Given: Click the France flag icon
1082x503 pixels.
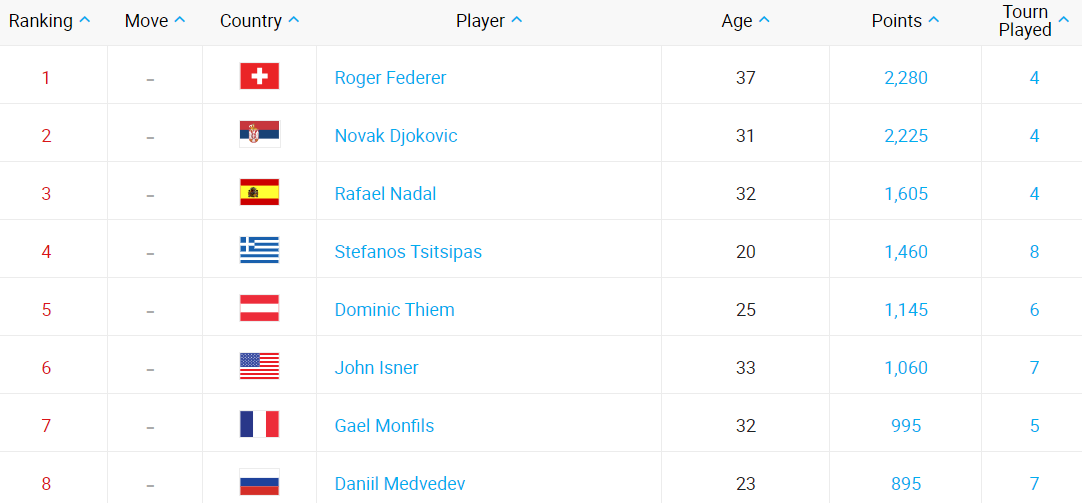Looking at the screenshot, I should [x=259, y=425].
